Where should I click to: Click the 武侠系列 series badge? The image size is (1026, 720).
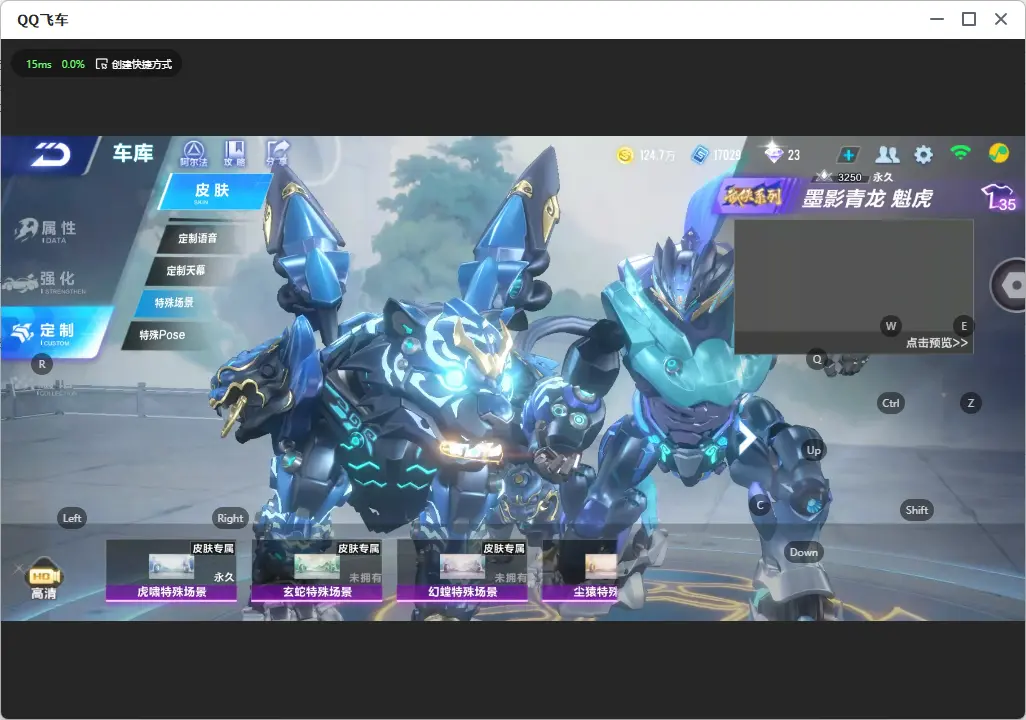753,196
